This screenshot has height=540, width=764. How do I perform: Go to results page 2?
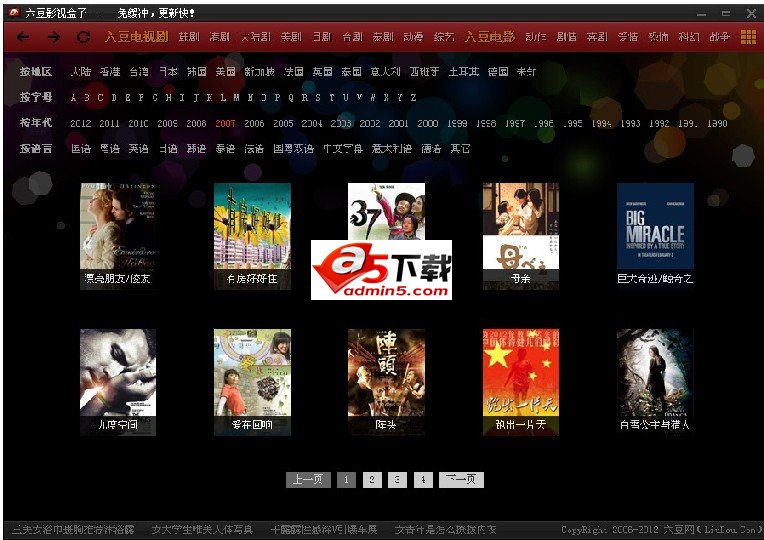(372, 480)
